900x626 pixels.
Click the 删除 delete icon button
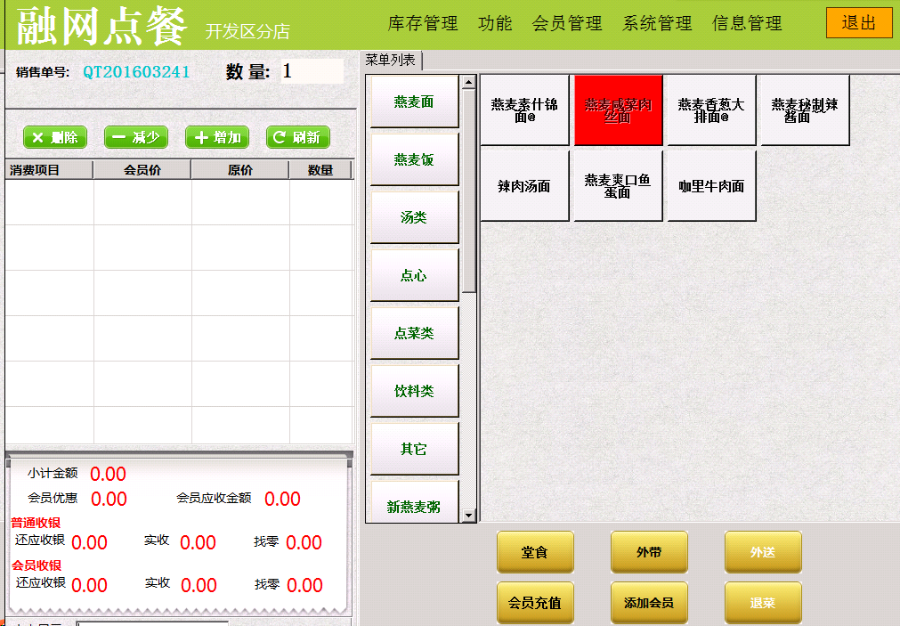click(x=55, y=137)
